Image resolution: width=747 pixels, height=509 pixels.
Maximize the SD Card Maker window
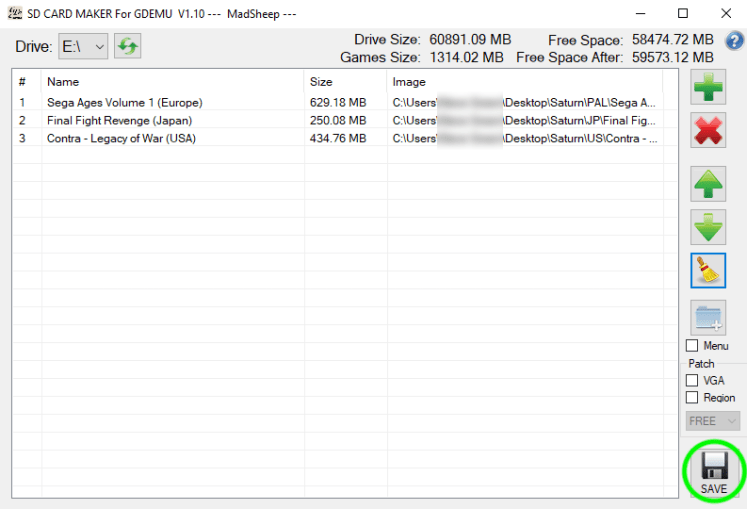coord(683,13)
